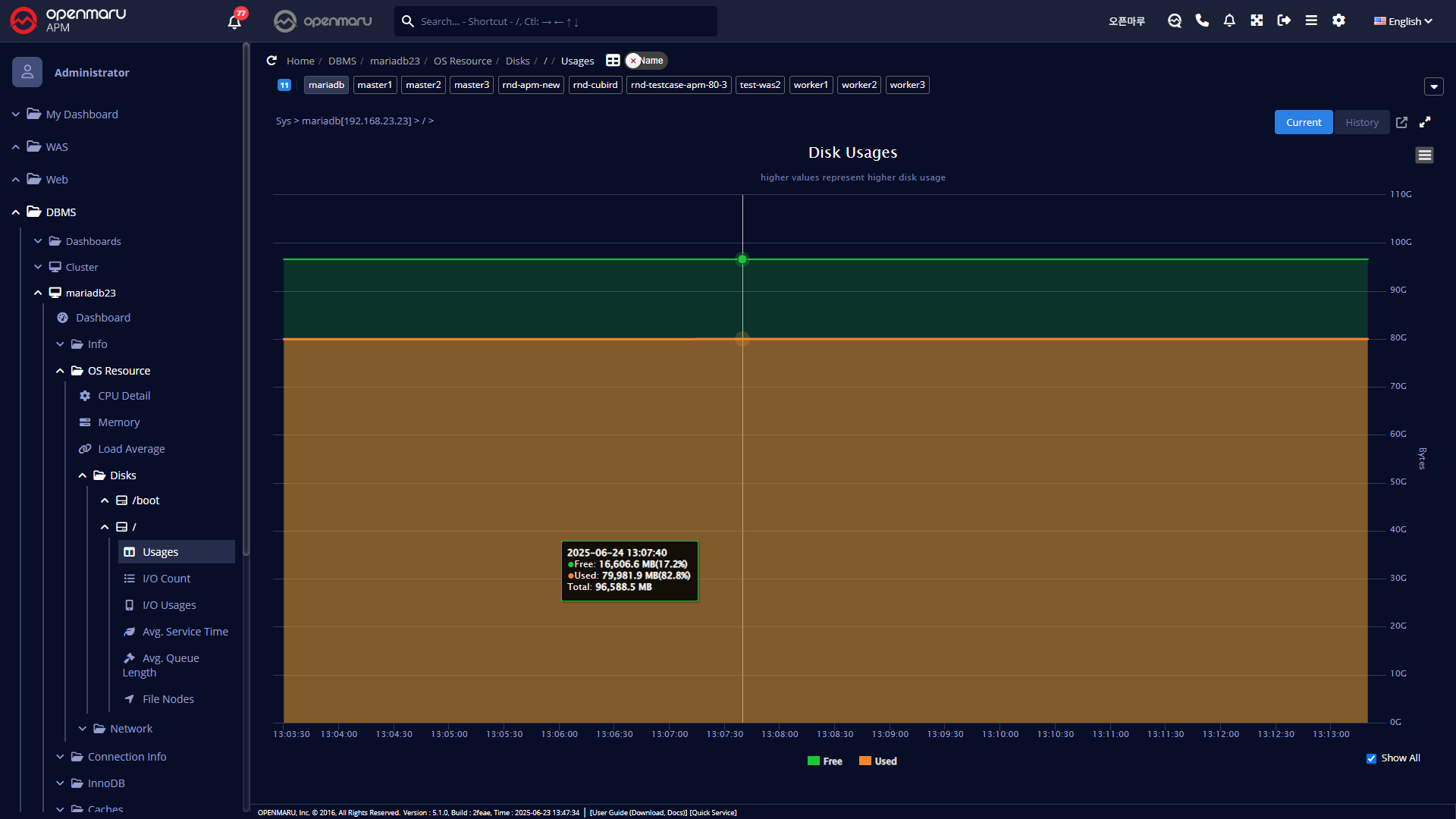Toggle Used orange legend swatch
This screenshot has height=819, width=1456.
pyautogui.click(x=865, y=761)
